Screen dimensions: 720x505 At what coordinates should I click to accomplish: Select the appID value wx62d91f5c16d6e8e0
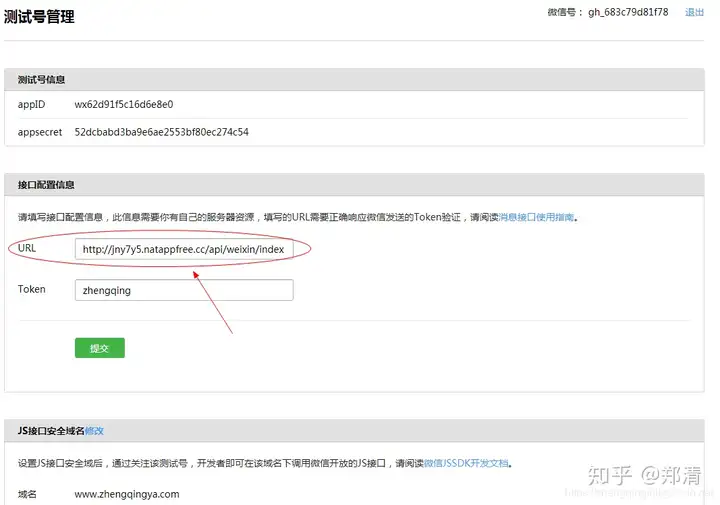pyautogui.click(x=124, y=105)
